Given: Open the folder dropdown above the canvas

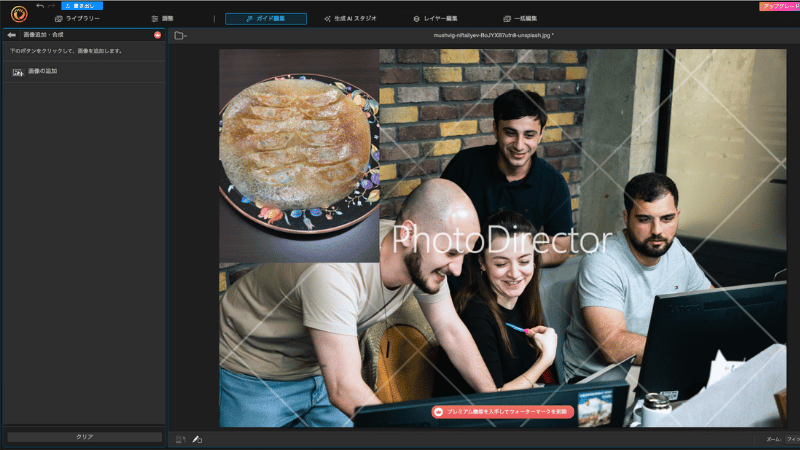Looking at the screenshot, I should [180, 35].
